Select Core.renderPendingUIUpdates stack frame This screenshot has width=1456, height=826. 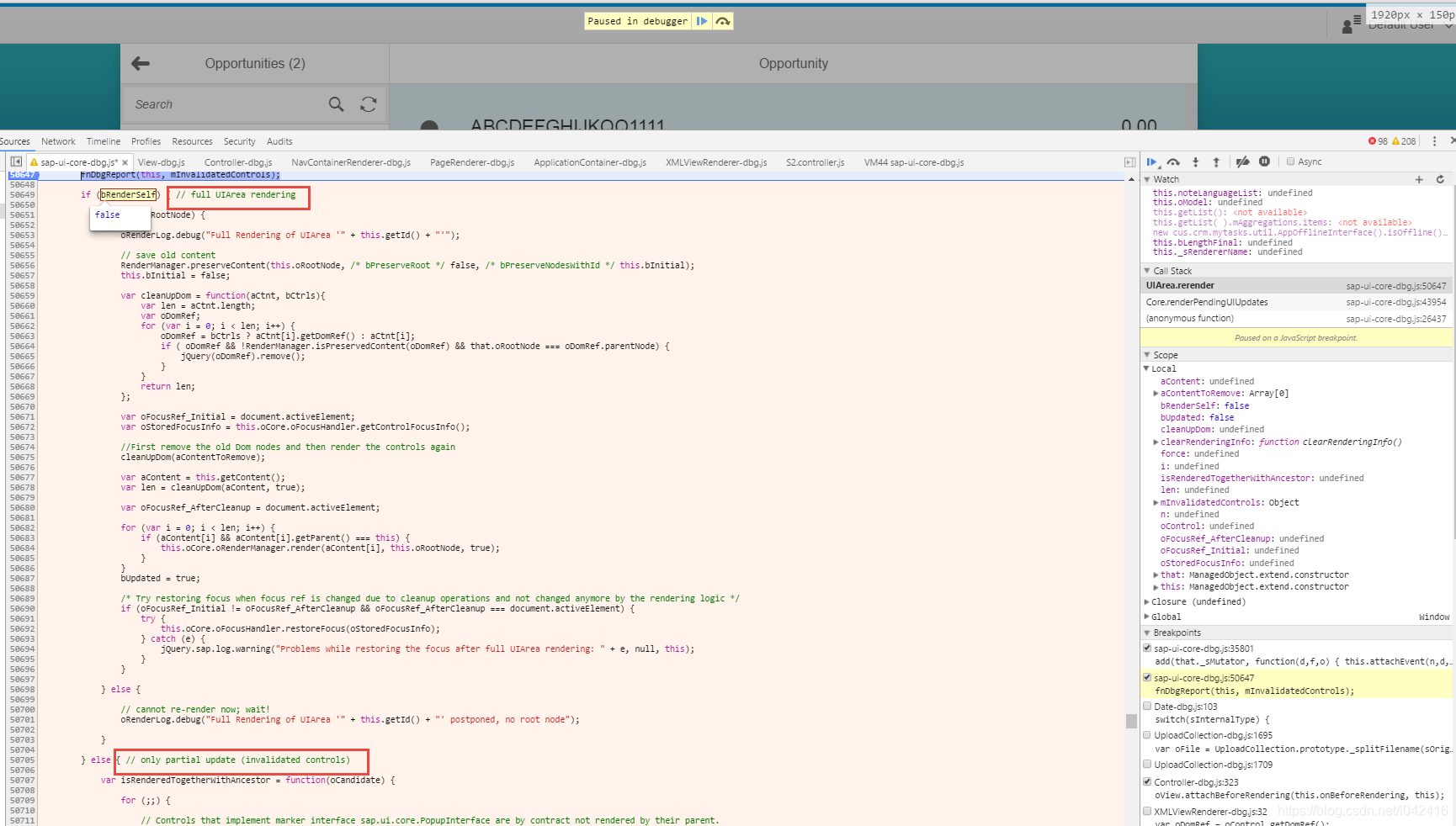[1296, 302]
